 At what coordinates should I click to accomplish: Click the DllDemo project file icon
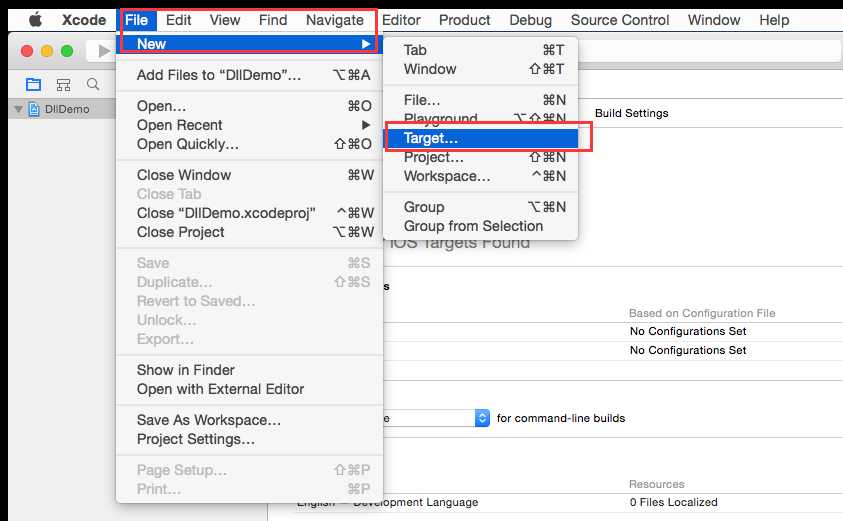34,109
